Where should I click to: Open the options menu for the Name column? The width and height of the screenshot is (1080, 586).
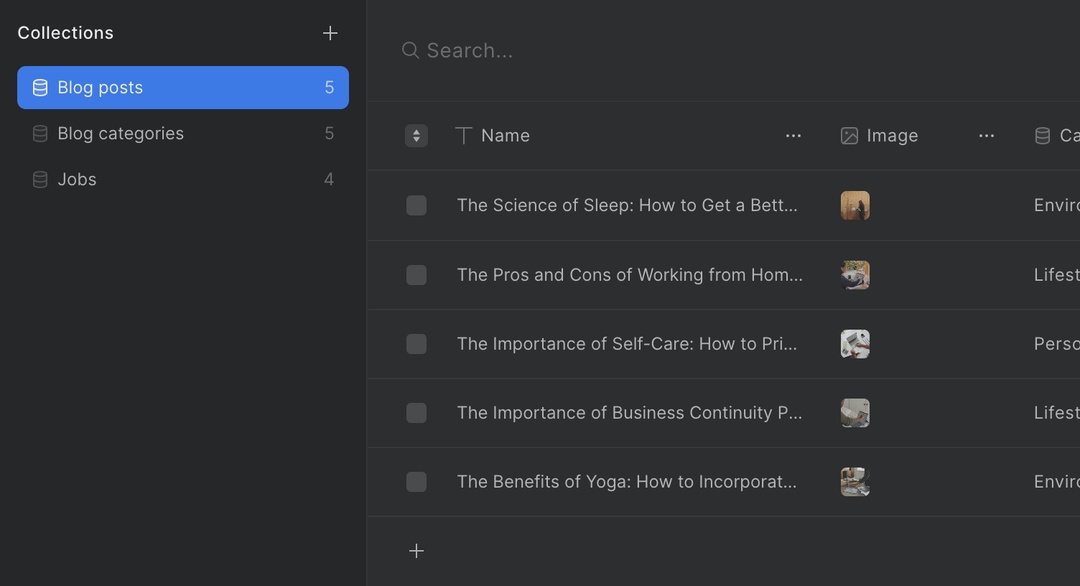click(793, 135)
